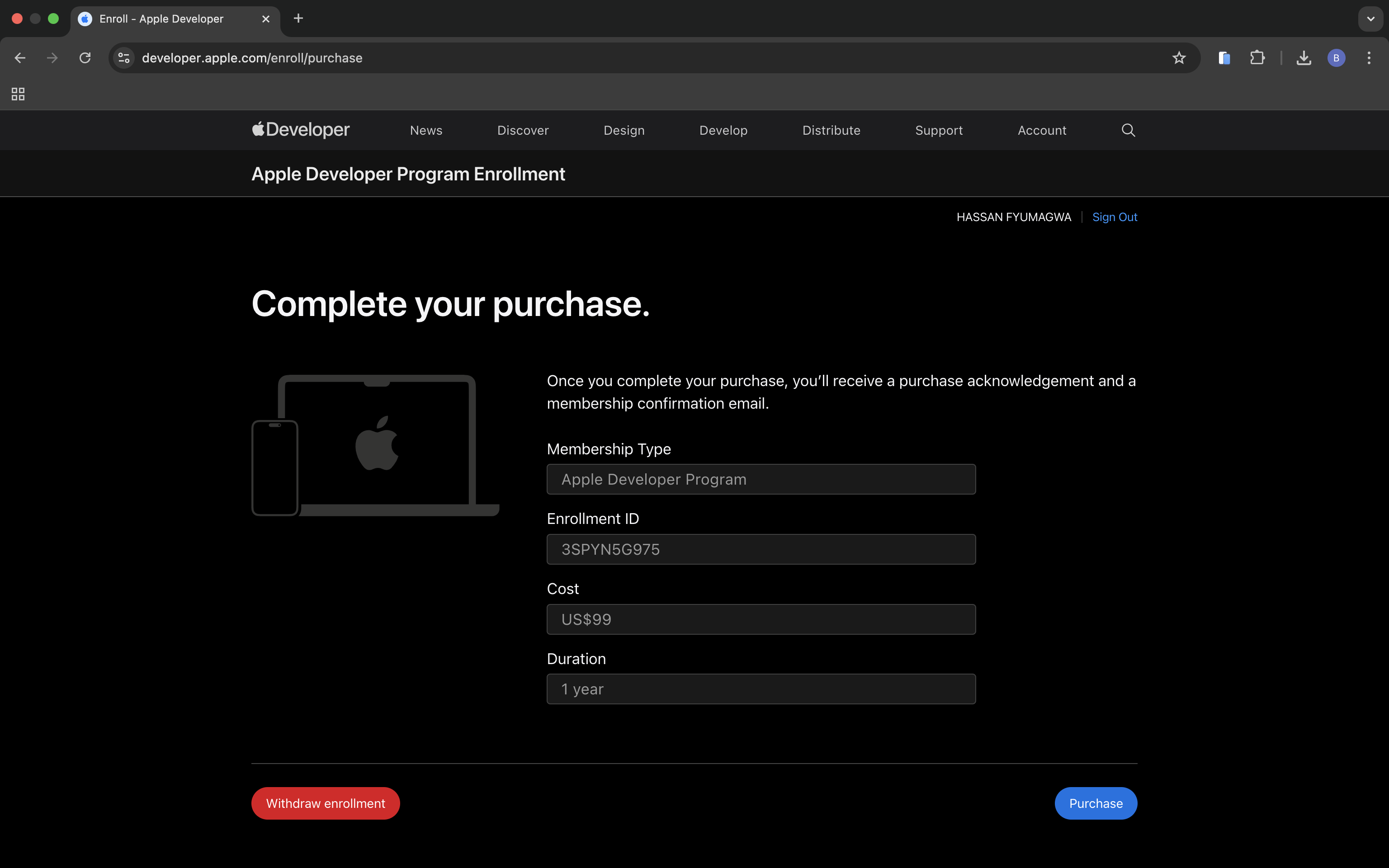This screenshot has width=1389, height=868.
Task: Open the apps grid in bookmarks bar
Action: click(x=19, y=94)
